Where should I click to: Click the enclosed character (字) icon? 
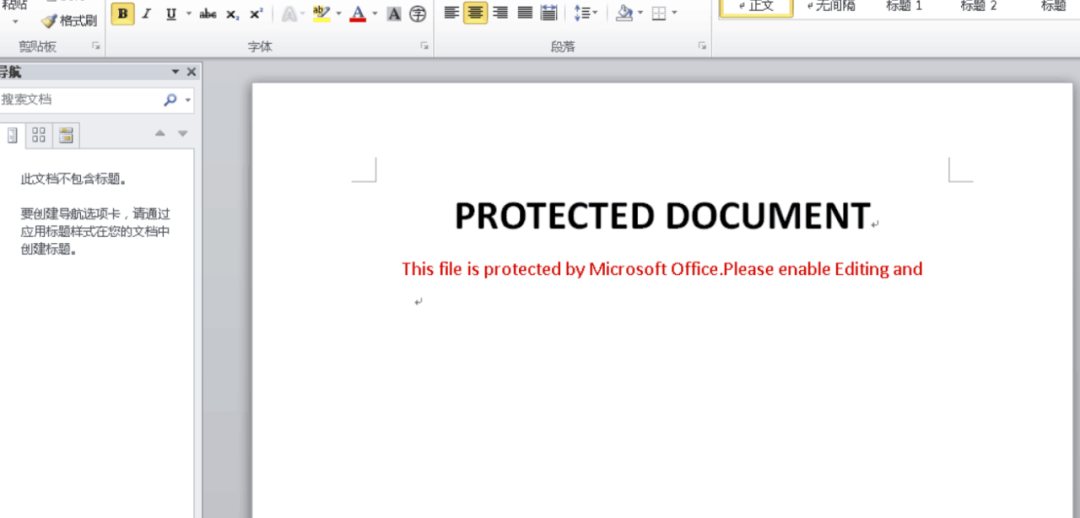click(x=418, y=14)
